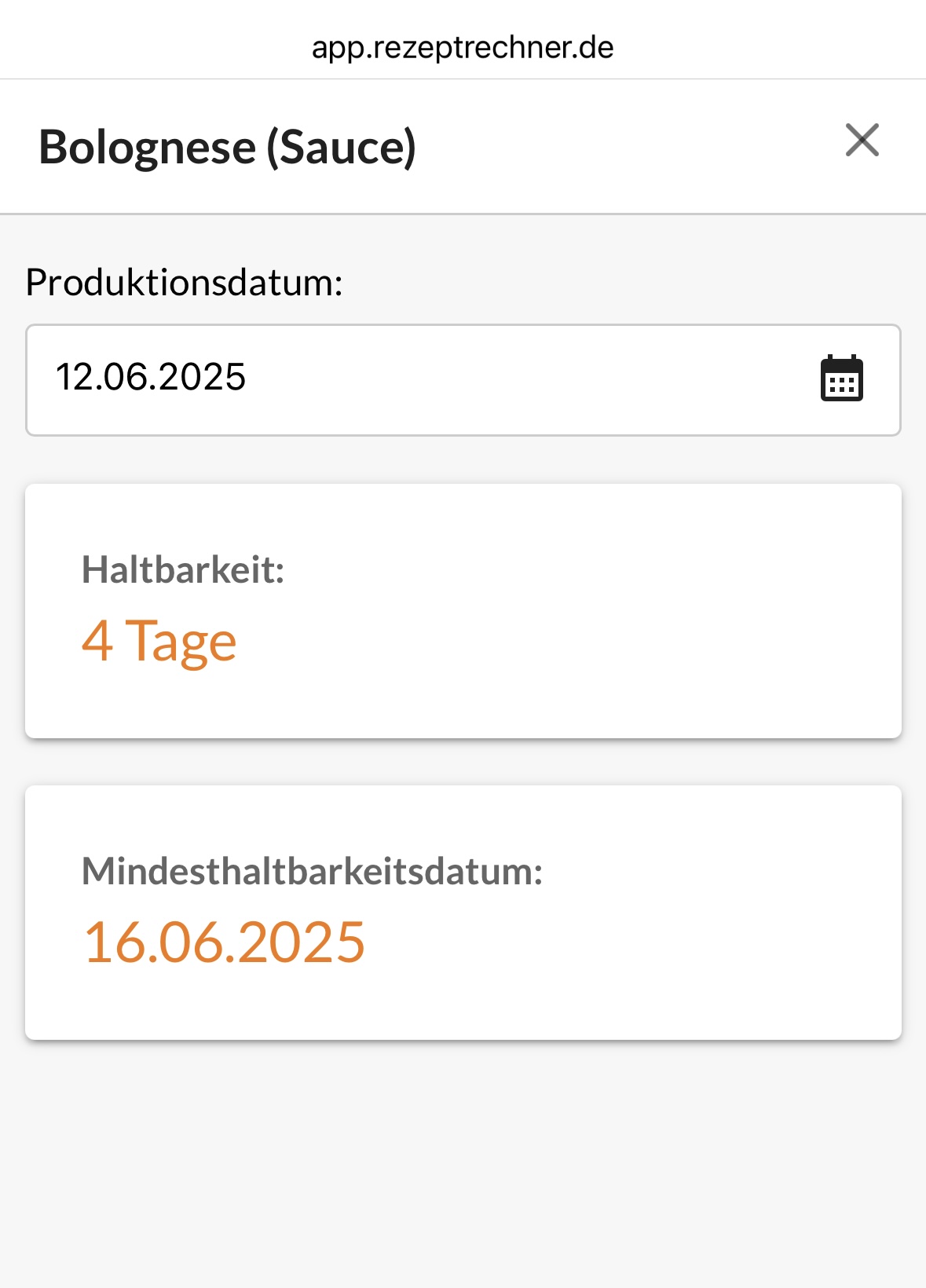This screenshot has height=1288, width=926.
Task: Open the calendar date picker icon
Action: tap(841, 379)
